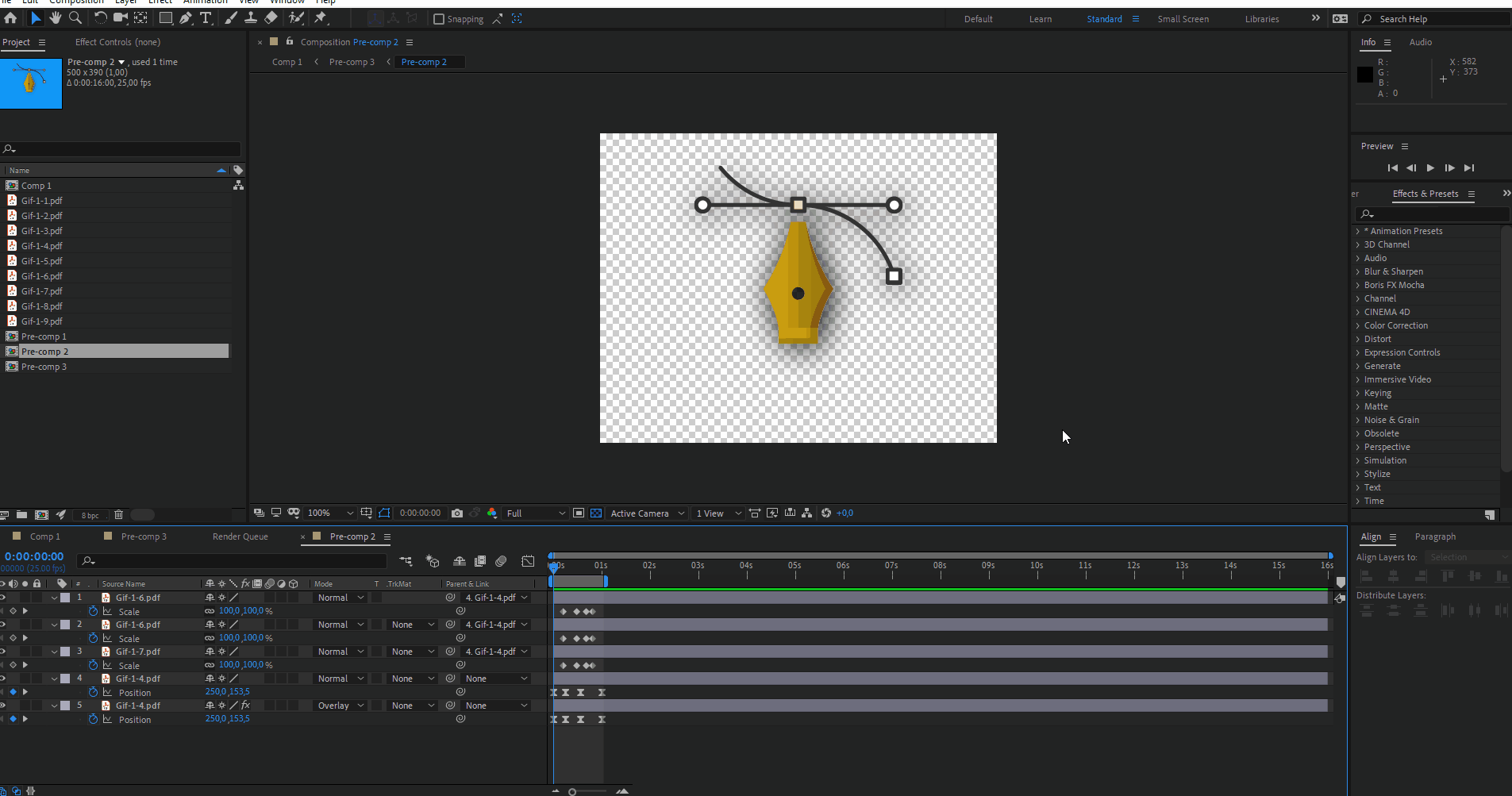Toggle Motion Blur enable switch in timeline
Screen dimensions: 1512x796
pos(501,561)
